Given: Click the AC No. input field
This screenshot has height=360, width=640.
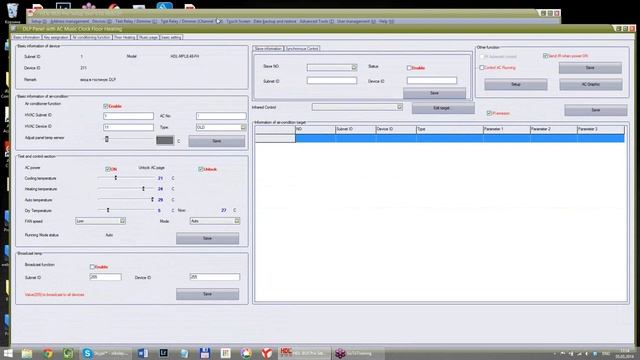Looking at the screenshot, I should [221, 116].
